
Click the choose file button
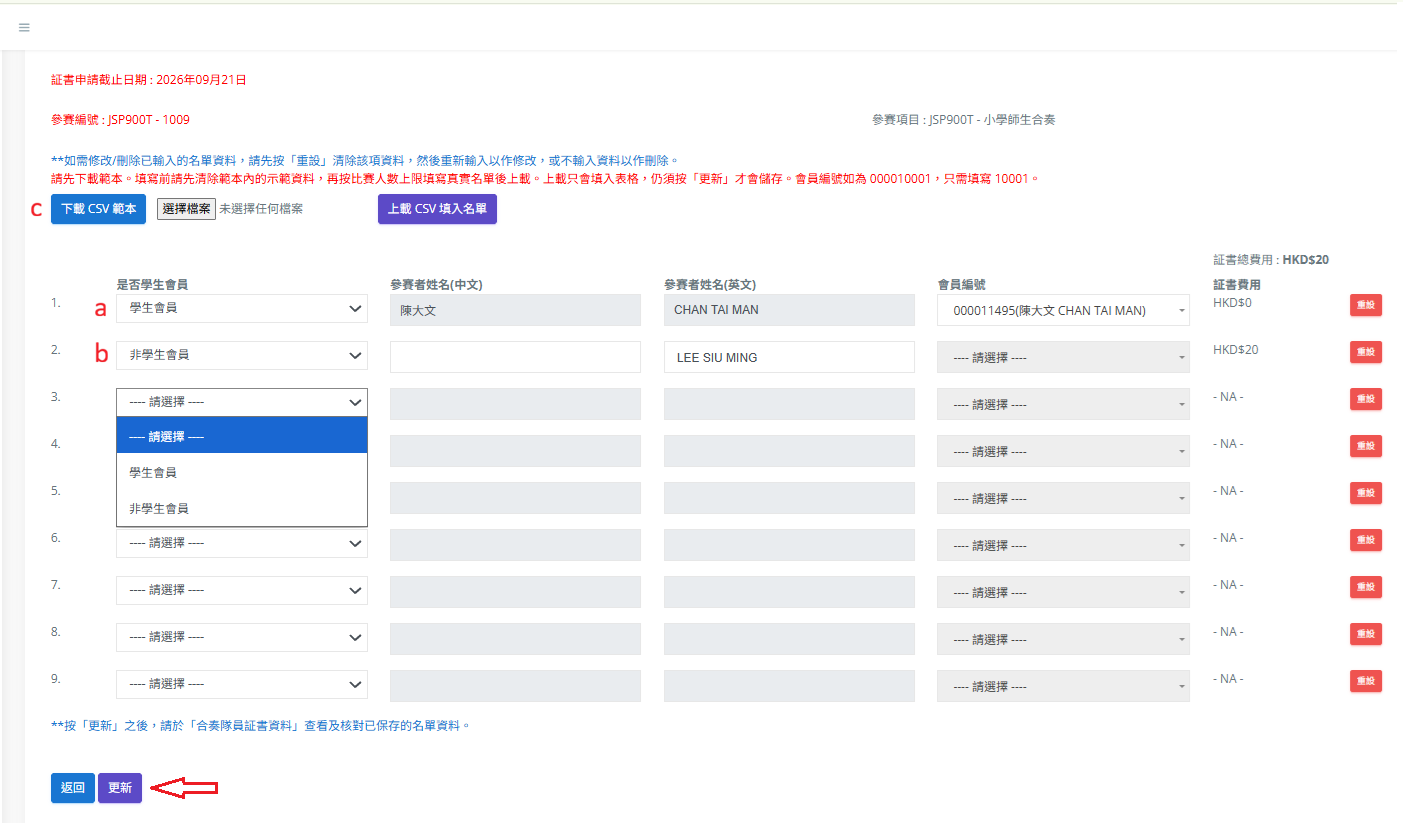[186, 209]
